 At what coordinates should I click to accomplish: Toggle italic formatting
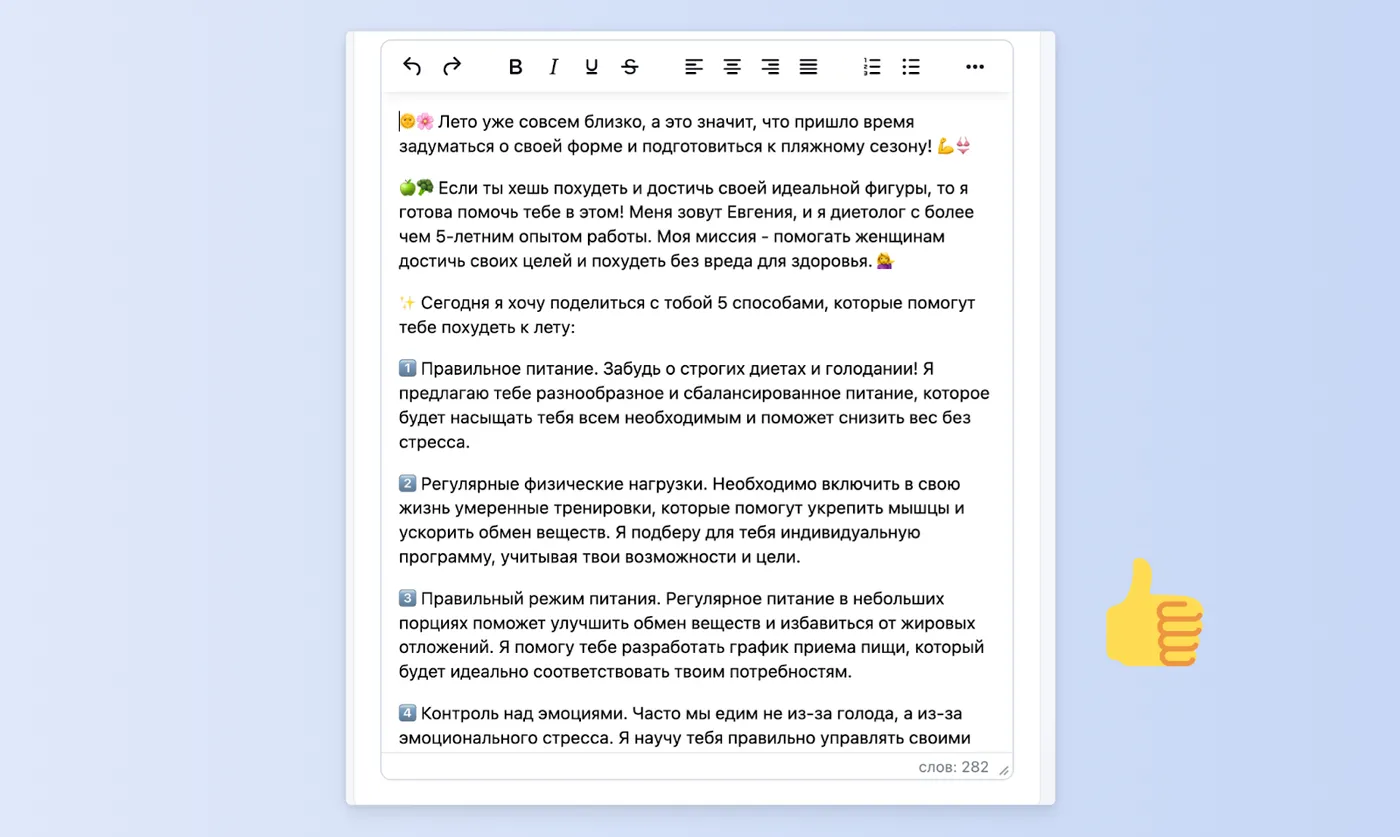point(554,67)
